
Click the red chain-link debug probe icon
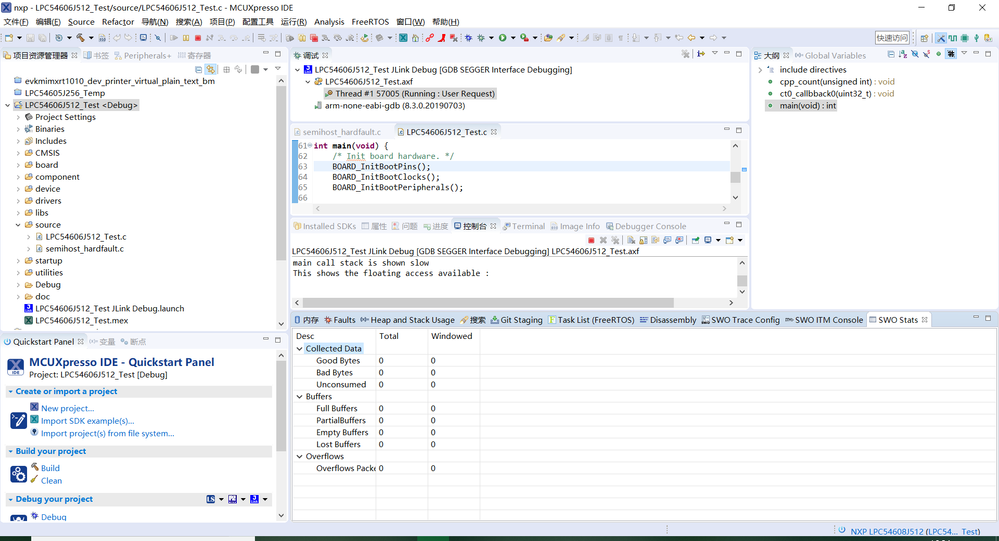pyautogui.click(x=429, y=38)
